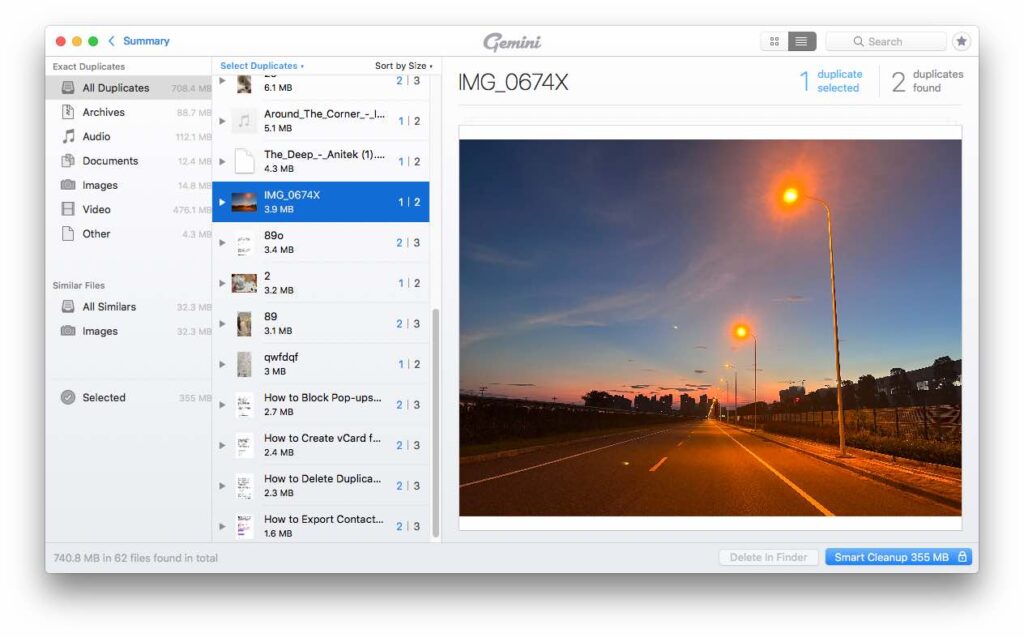The width and height of the screenshot is (1024, 638).
Task: Click the duplicates list scrollbar
Action: (435, 420)
